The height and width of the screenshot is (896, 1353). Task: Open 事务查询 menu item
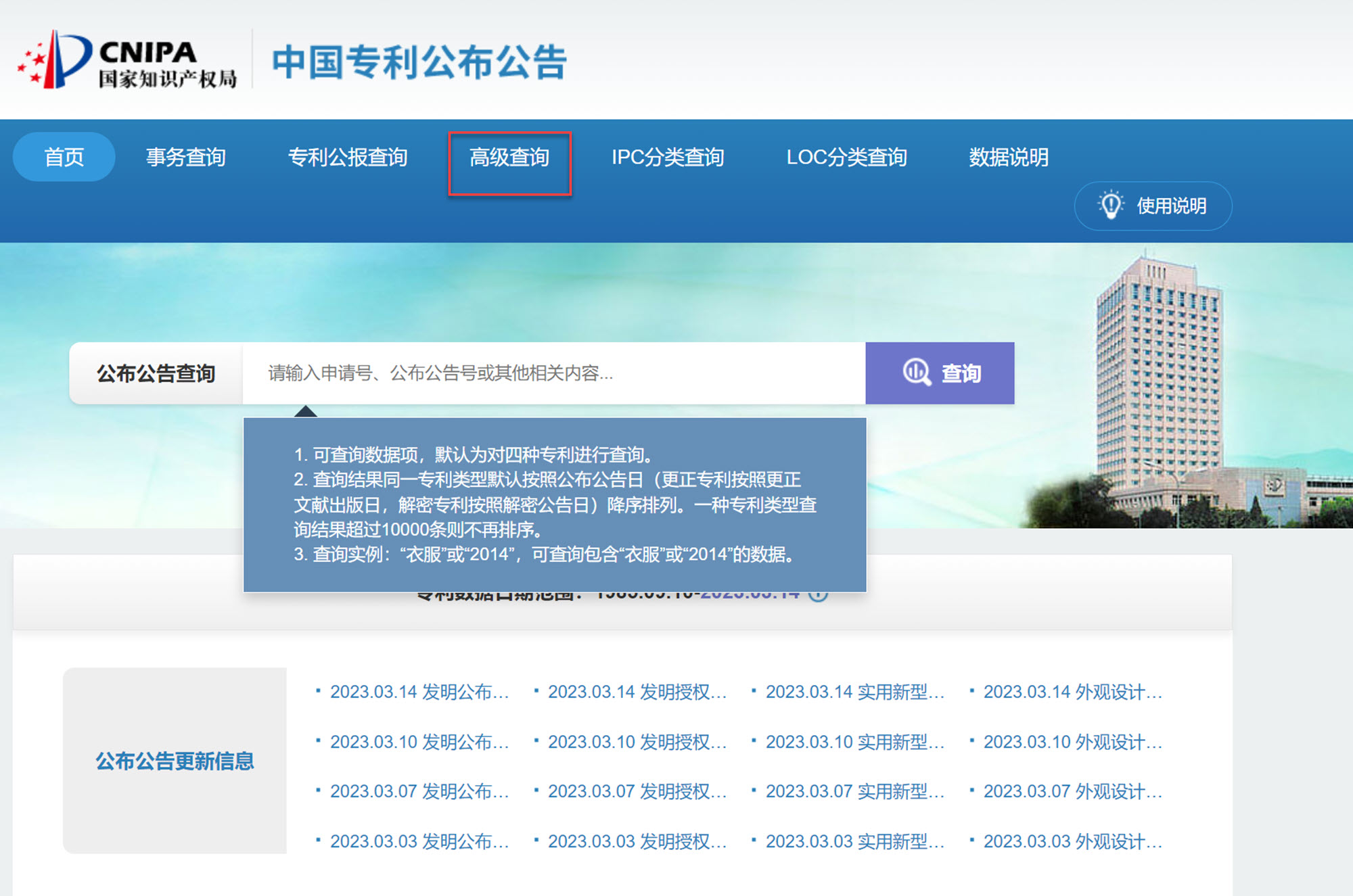coord(186,157)
